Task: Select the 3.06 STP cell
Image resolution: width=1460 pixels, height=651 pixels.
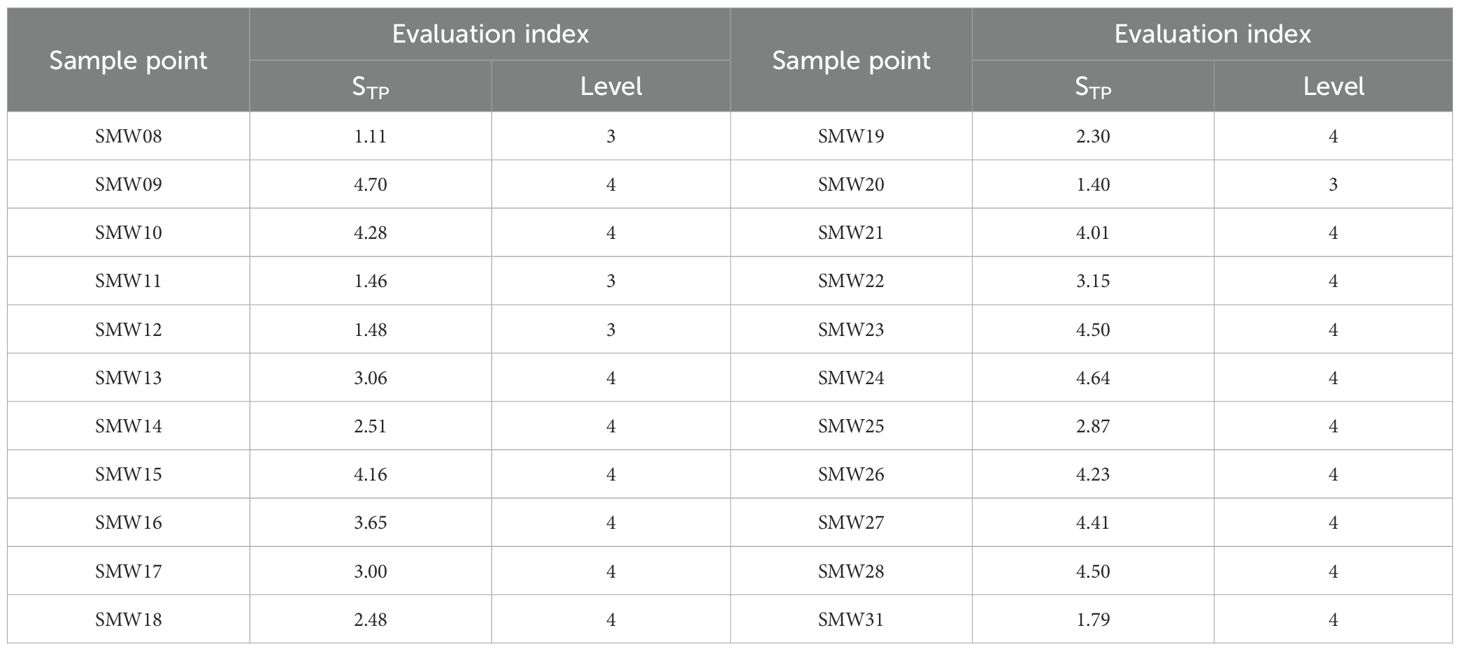Action: 370,378
